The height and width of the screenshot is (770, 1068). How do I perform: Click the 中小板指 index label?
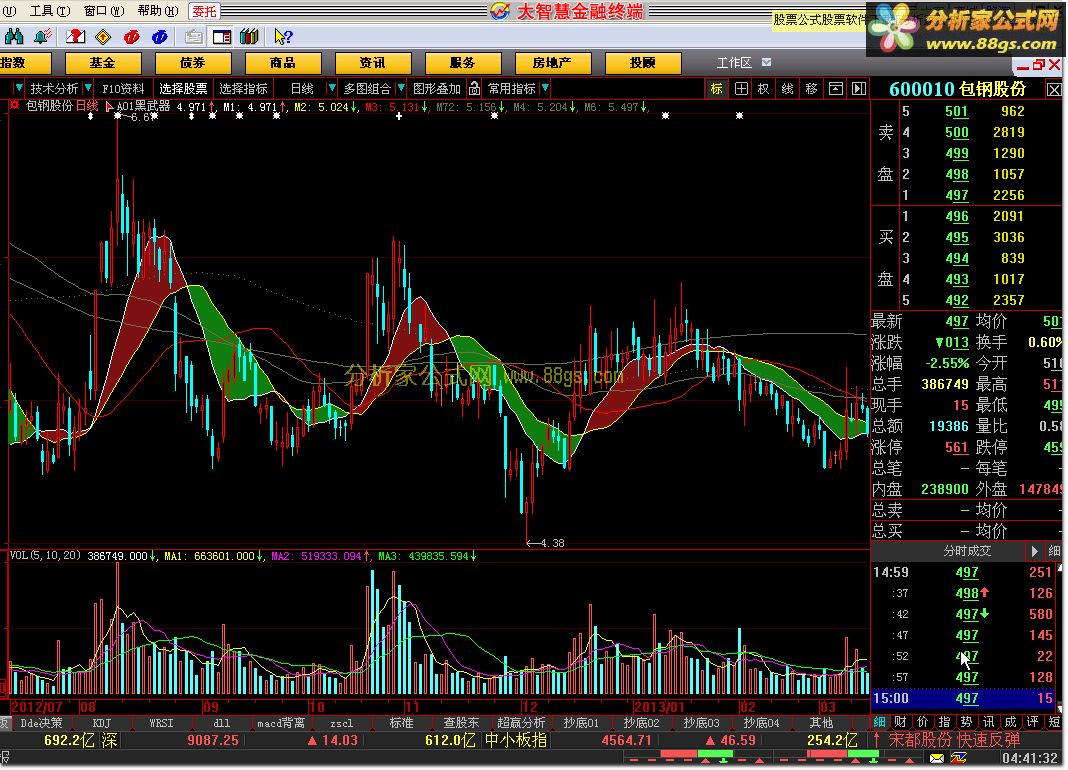click(x=516, y=740)
